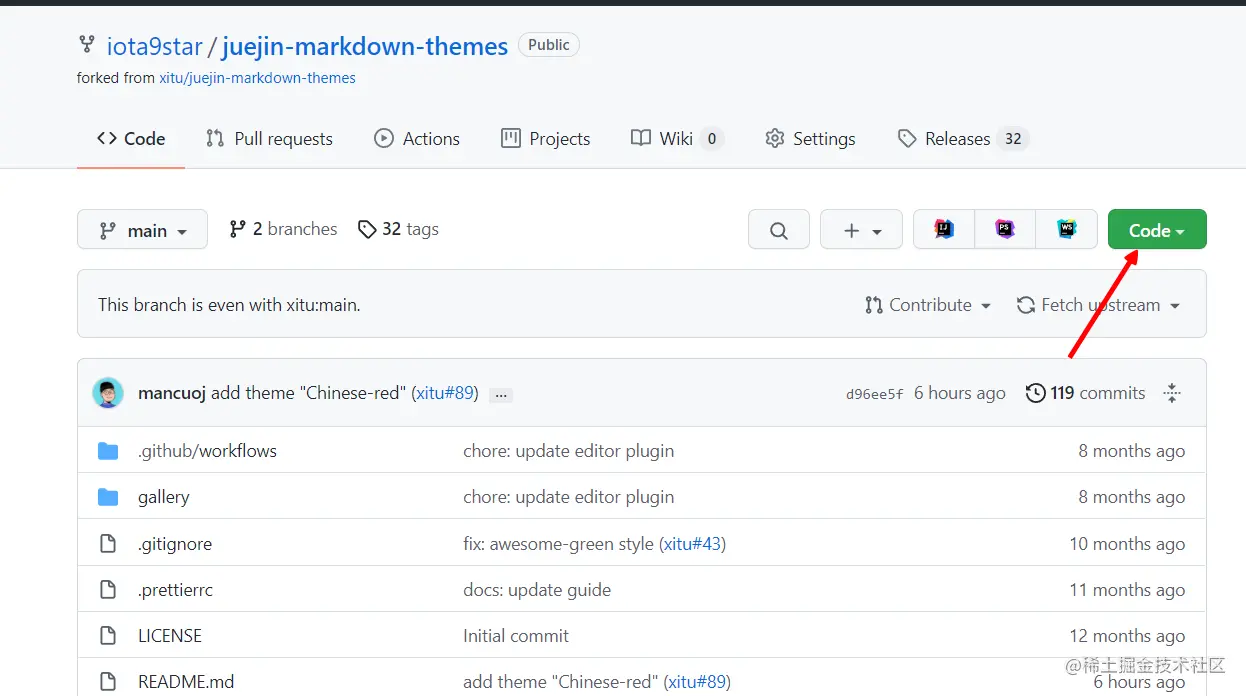This screenshot has width=1246, height=696.
Task: Click the .prettierrc file icon
Action: pyautogui.click(x=108, y=590)
